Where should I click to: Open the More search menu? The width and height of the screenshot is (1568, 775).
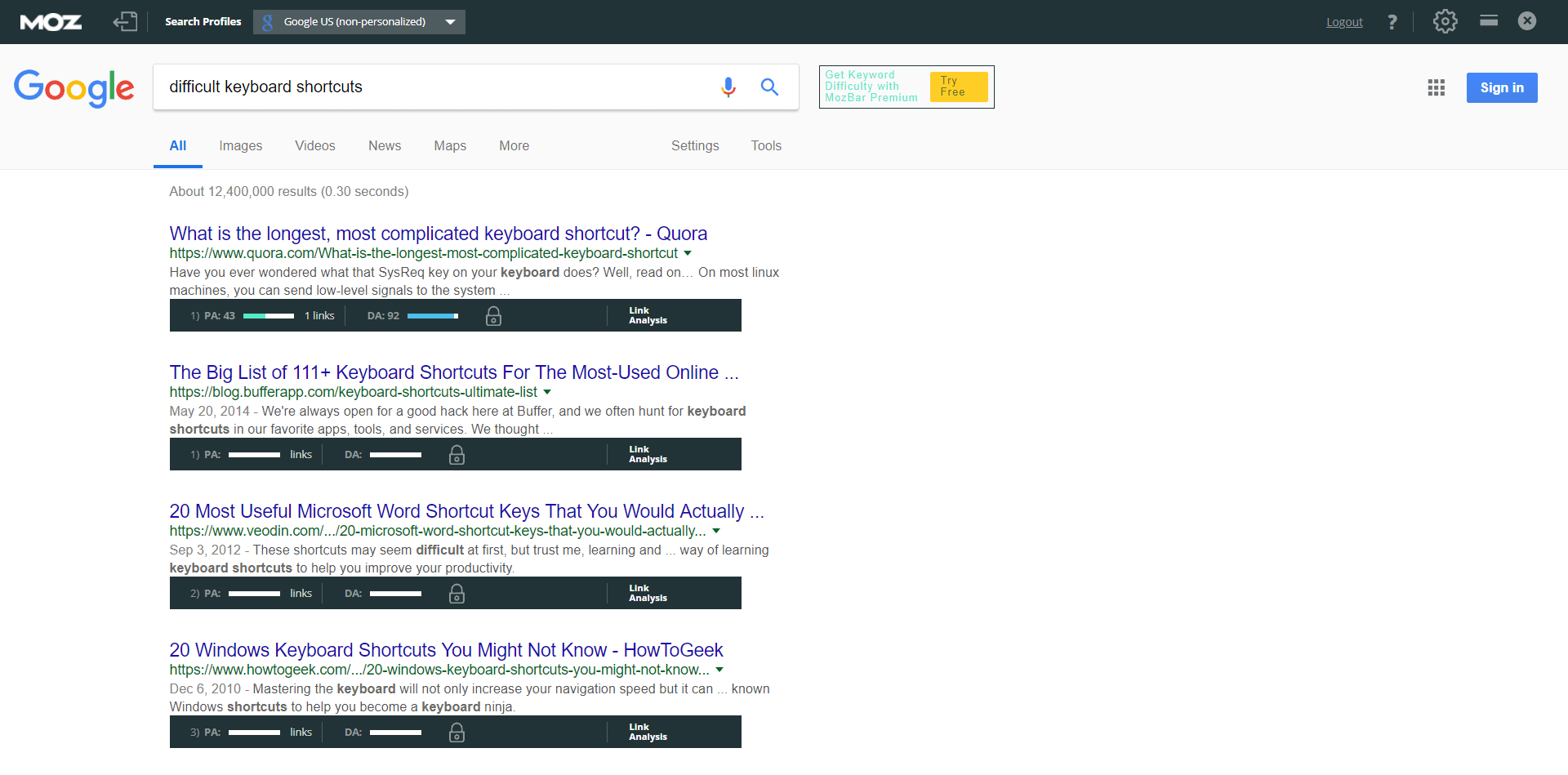(514, 145)
